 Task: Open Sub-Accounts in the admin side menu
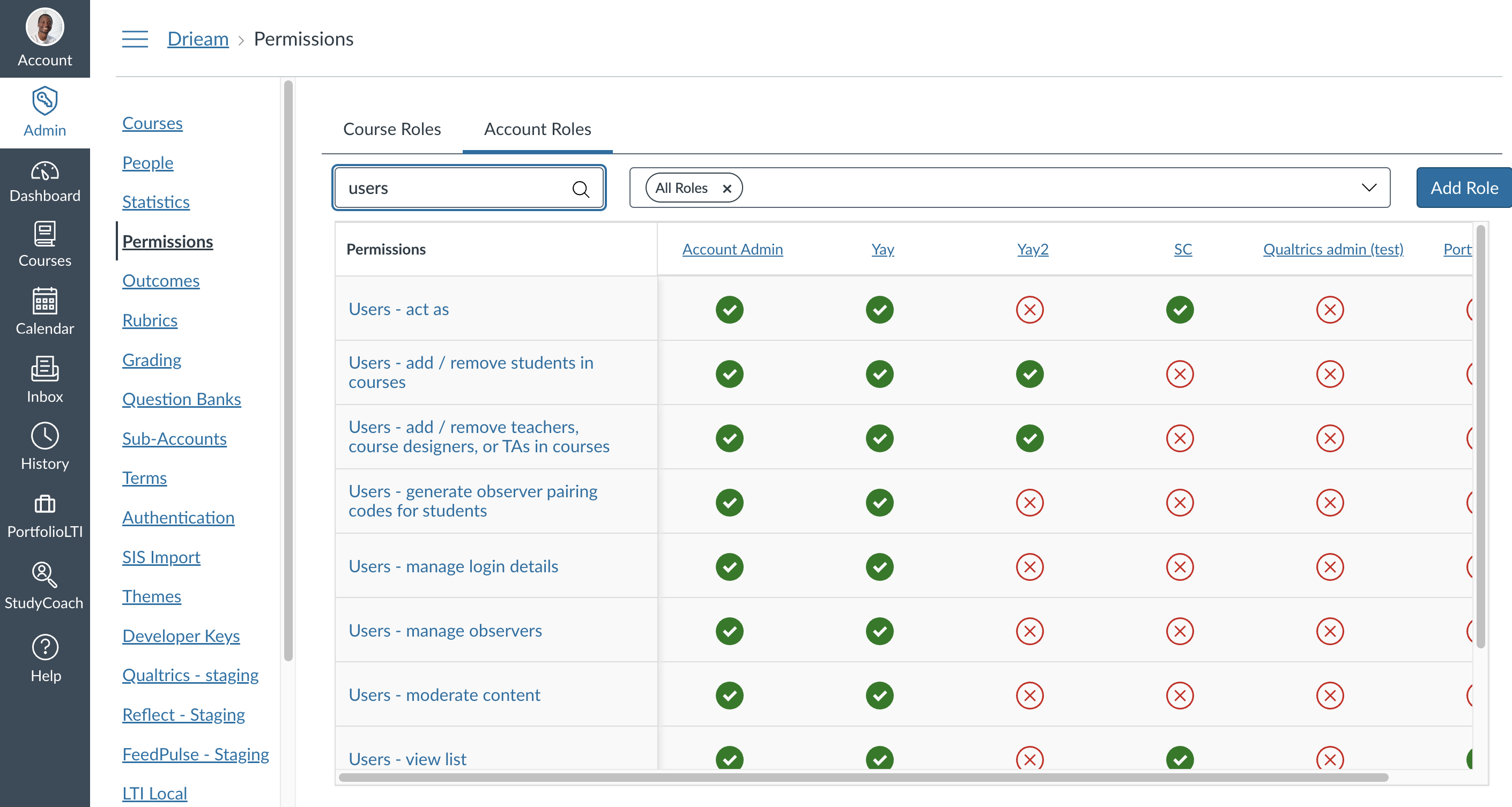[174, 439]
